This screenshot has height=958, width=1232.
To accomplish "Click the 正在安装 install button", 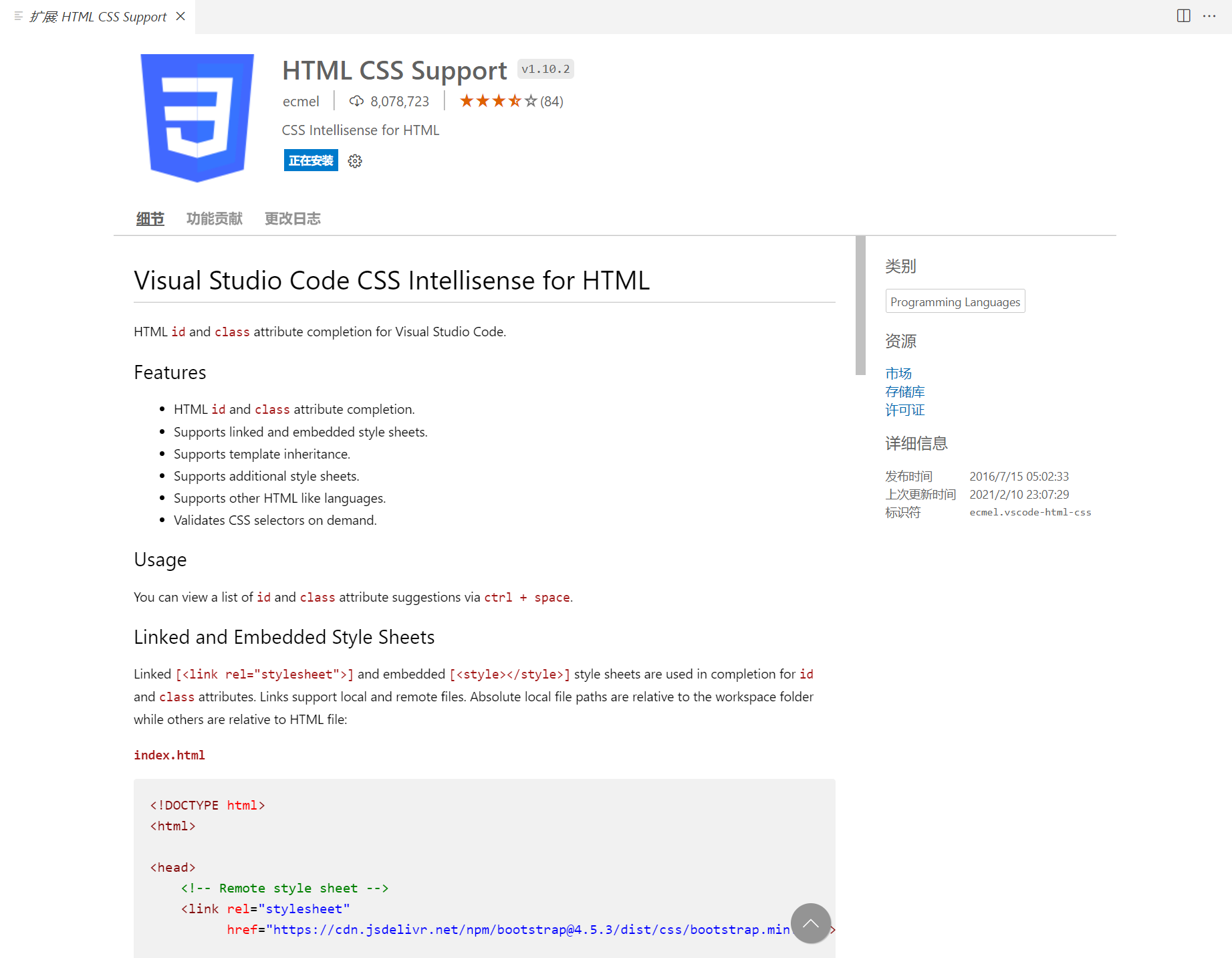I will (311, 160).
